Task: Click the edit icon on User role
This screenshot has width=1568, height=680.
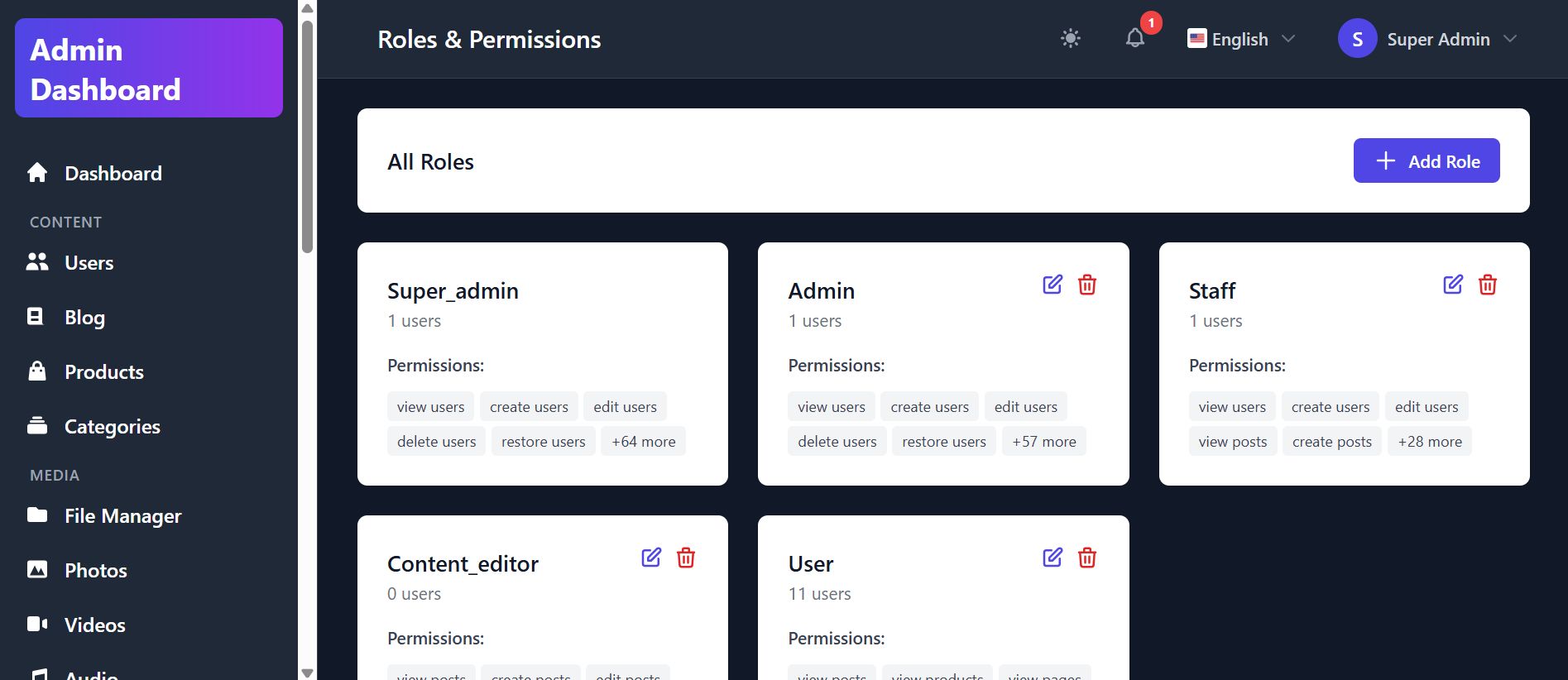Action: coord(1052,558)
